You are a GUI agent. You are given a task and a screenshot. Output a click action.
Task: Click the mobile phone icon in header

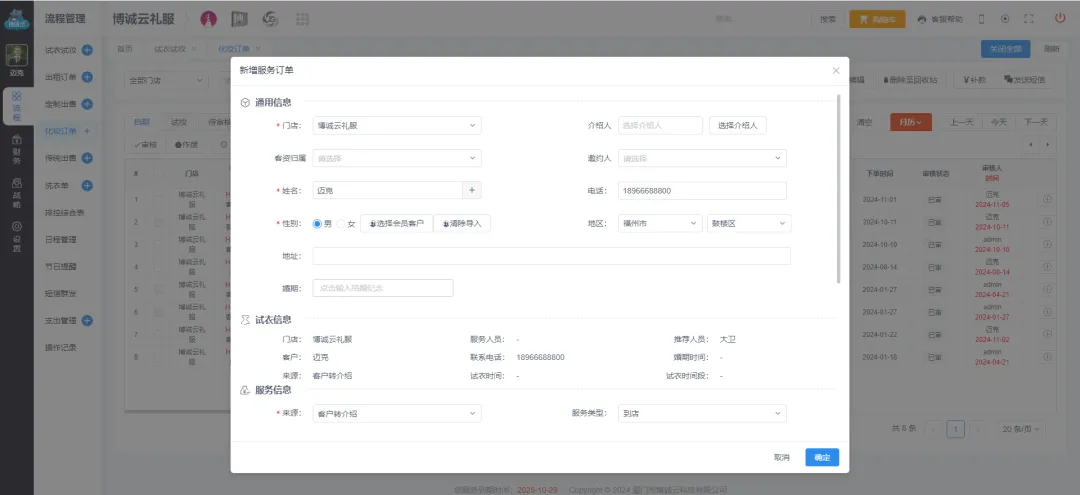tap(981, 19)
